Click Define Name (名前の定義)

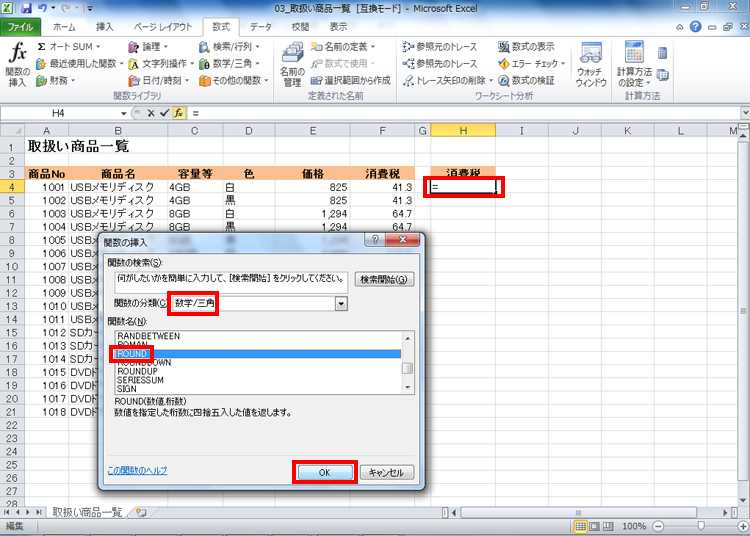(343, 47)
